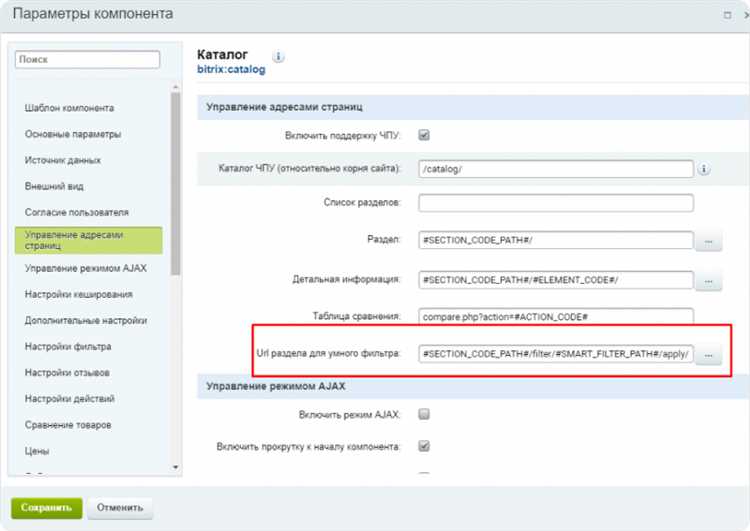Screen dimensions: 750x531
Task: Click info icon beside Каталог ЧПУ field
Action: click(704, 169)
